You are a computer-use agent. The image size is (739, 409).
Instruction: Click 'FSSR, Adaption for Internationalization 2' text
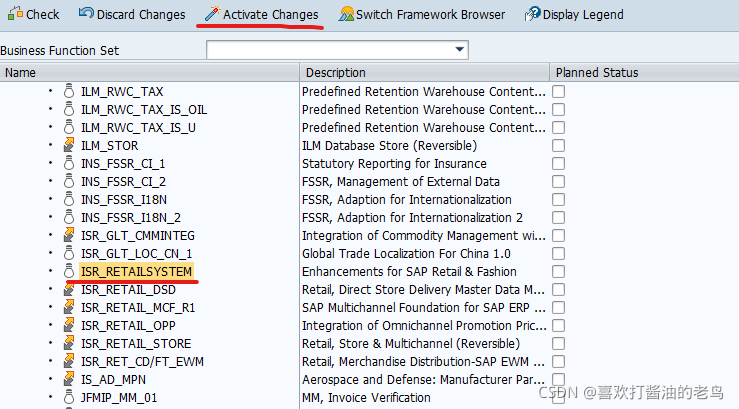(412, 218)
